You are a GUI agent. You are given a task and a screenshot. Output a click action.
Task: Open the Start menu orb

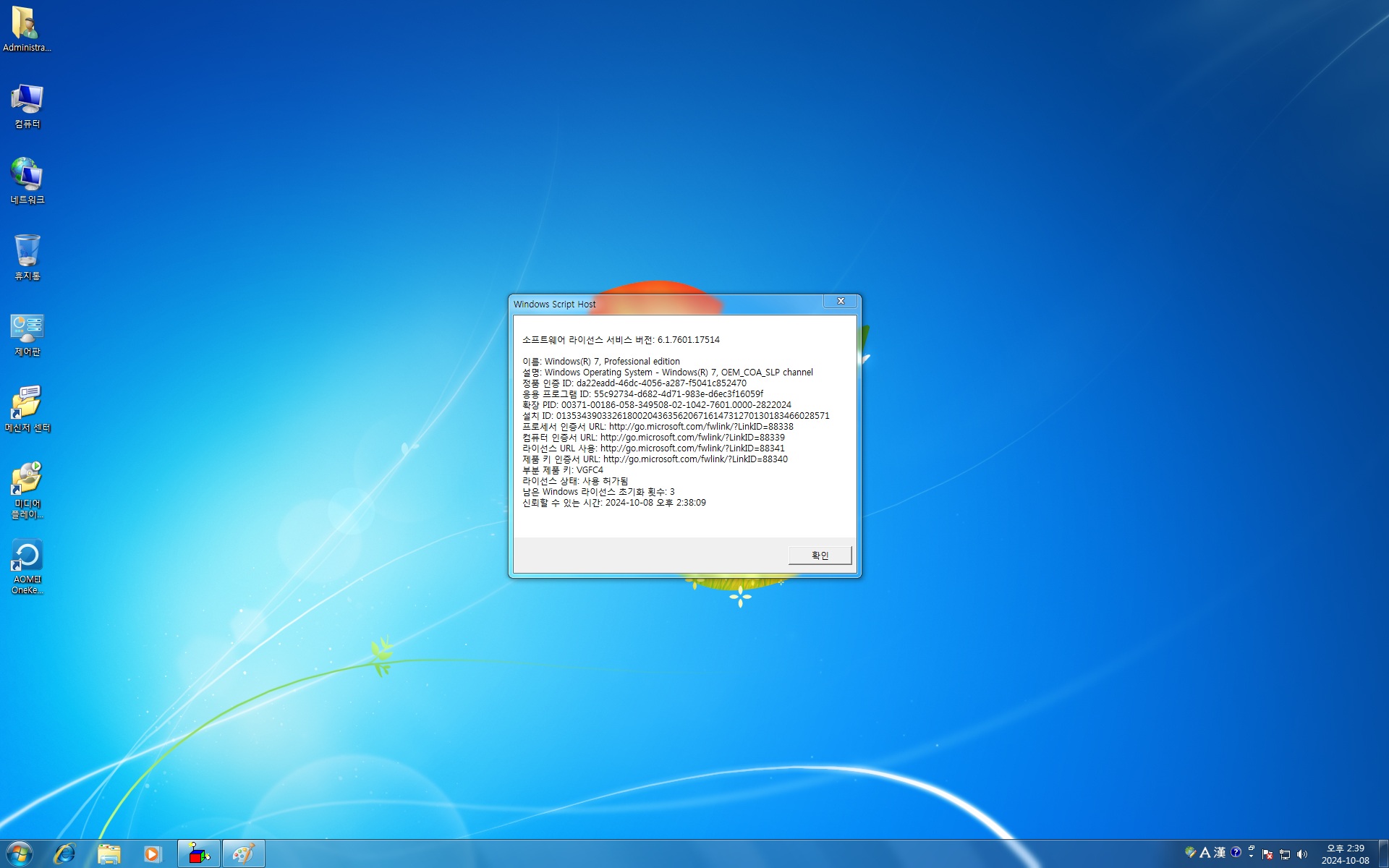20,854
